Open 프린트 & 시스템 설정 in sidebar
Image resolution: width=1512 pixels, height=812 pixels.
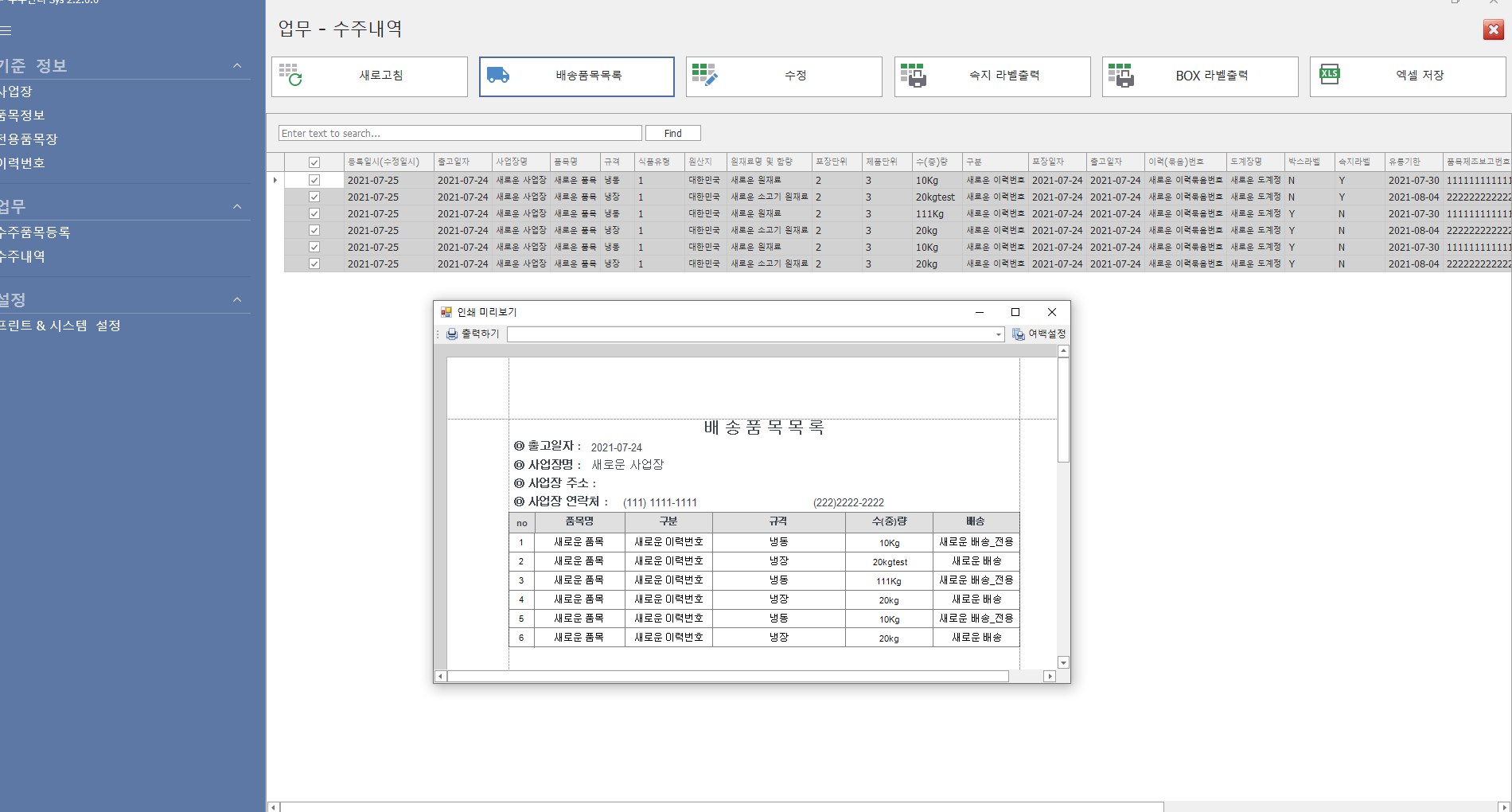pyautogui.click(x=60, y=326)
